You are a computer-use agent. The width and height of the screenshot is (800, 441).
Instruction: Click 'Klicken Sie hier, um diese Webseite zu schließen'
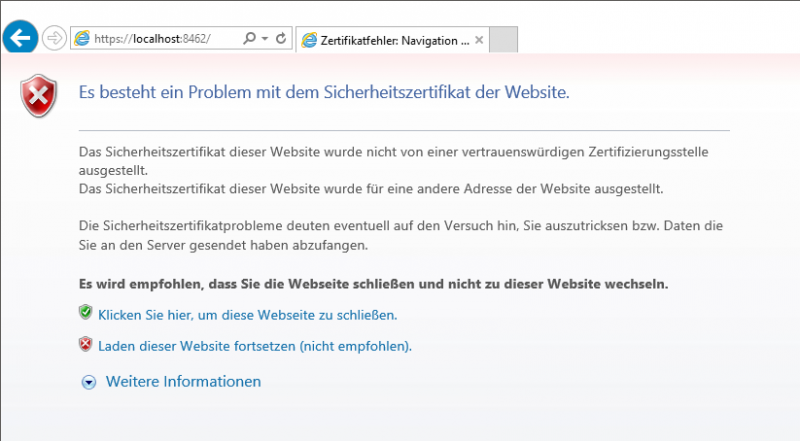247,315
